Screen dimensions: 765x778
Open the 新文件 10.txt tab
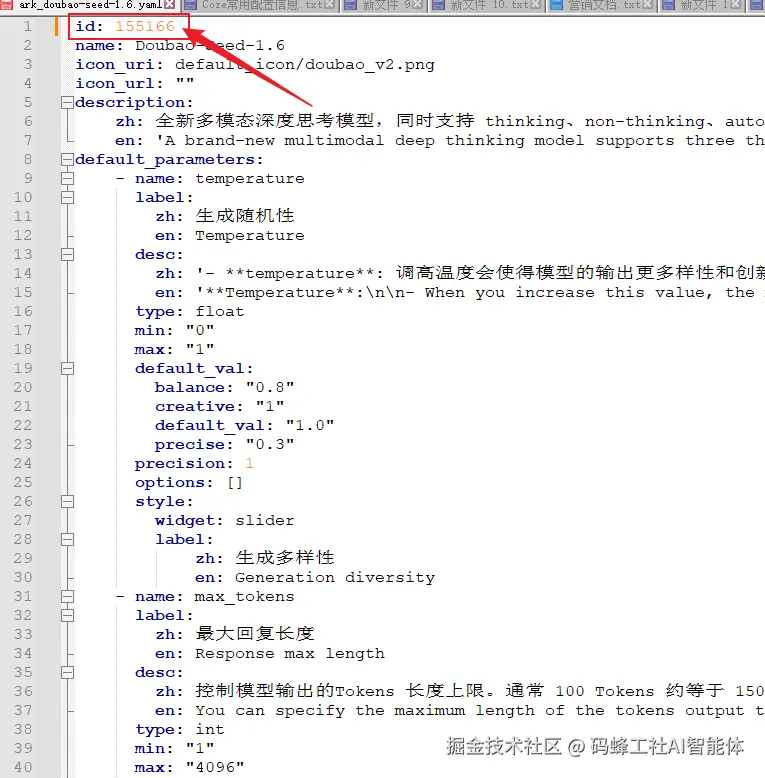[x=489, y=5]
